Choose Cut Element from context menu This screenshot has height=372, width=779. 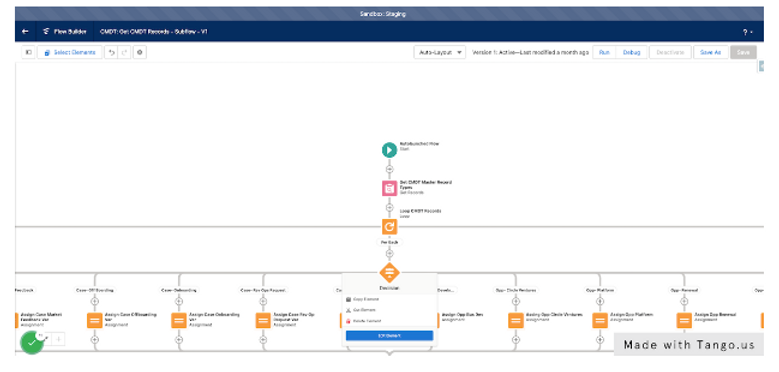tap(365, 310)
